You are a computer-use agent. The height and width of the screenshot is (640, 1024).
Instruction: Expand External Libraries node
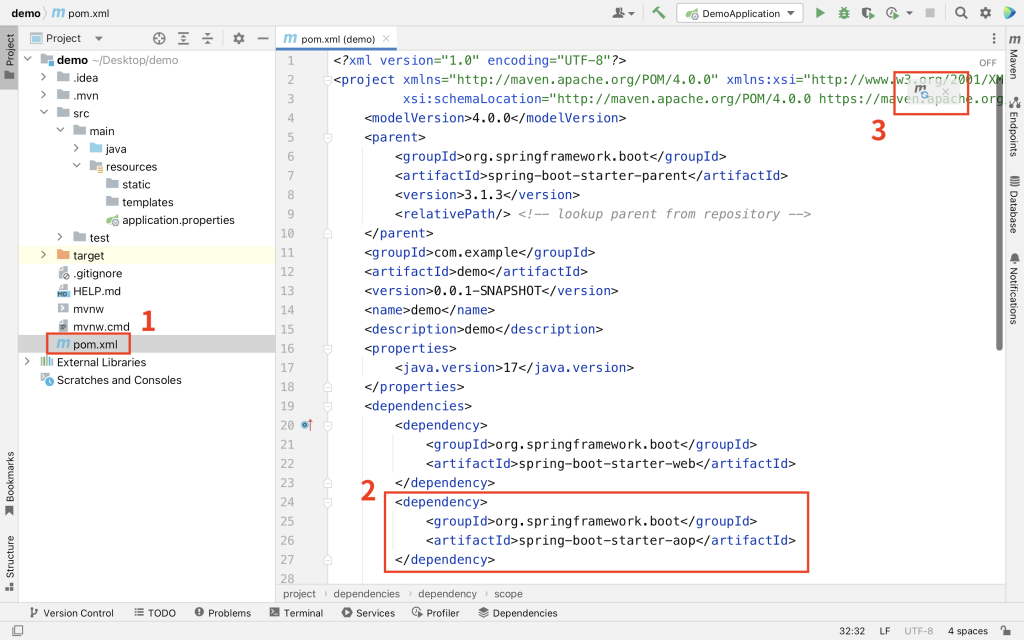[x=27, y=361]
